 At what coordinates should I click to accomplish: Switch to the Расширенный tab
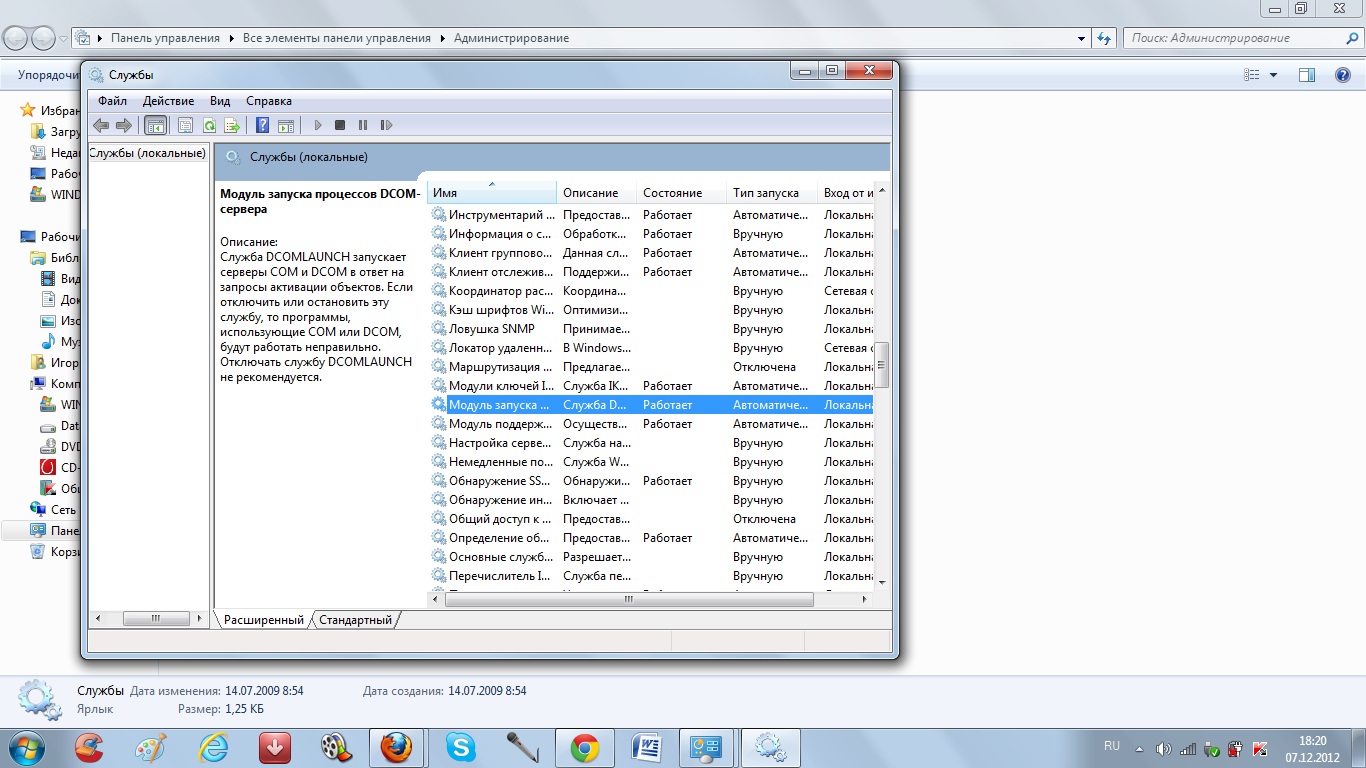pyautogui.click(x=263, y=620)
